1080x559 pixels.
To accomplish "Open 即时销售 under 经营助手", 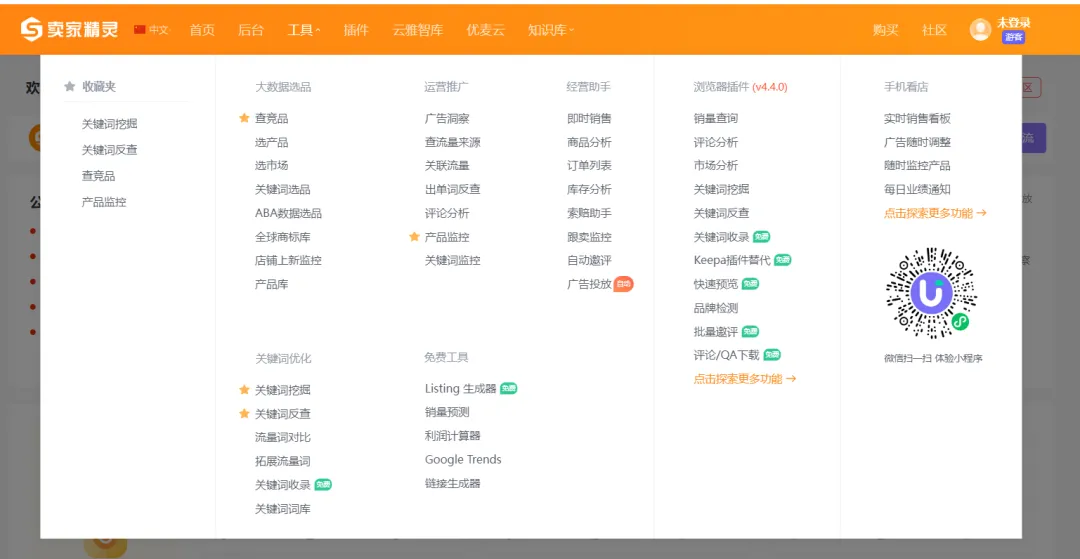I will [589, 118].
